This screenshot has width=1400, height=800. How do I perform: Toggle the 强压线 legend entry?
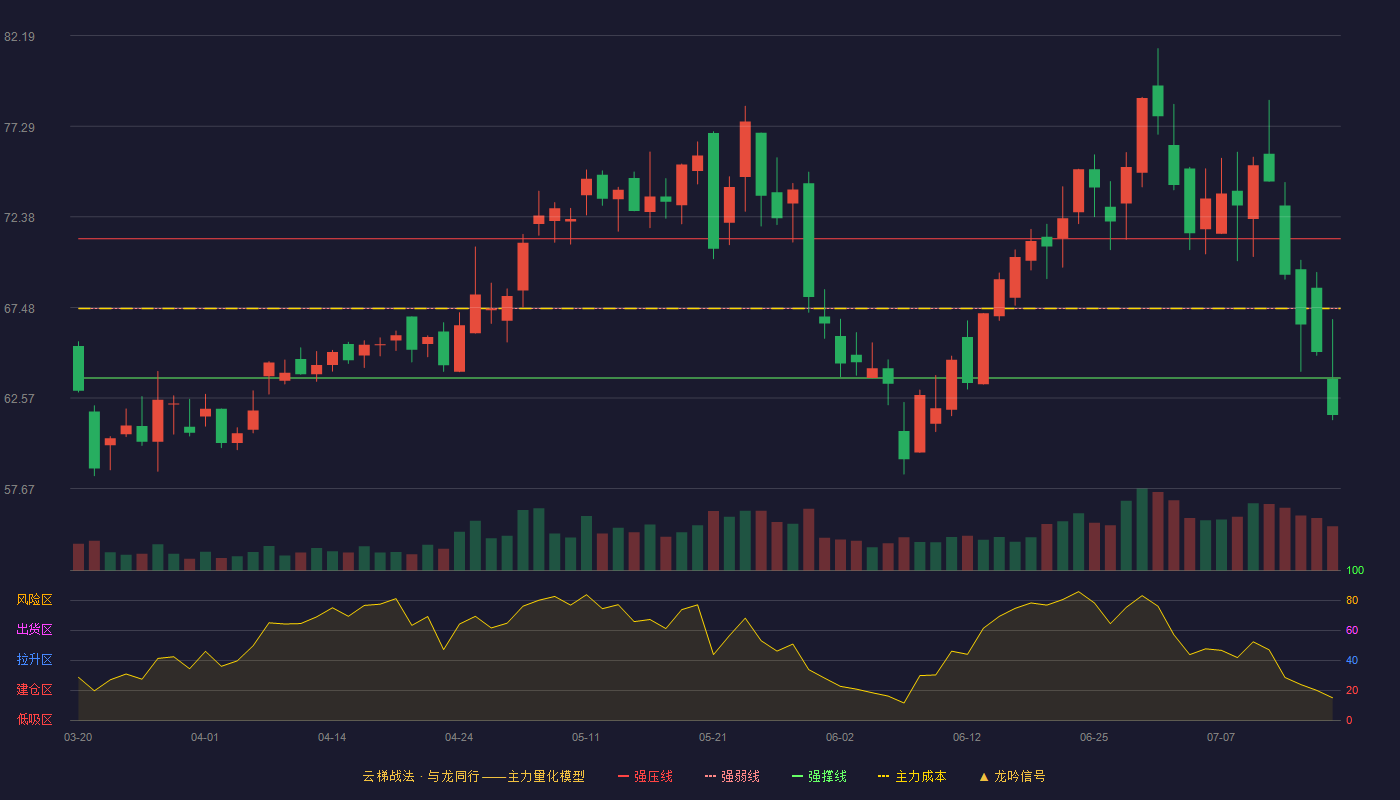click(x=645, y=776)
